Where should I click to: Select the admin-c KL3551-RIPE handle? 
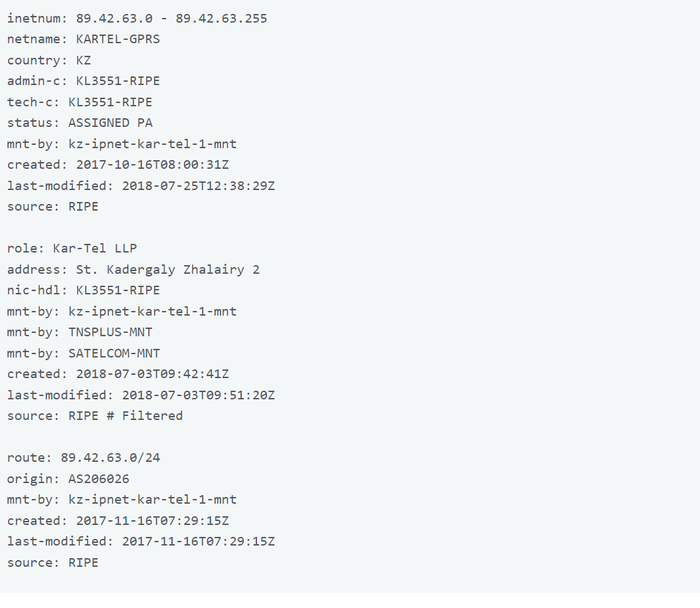tap(114, 81)
